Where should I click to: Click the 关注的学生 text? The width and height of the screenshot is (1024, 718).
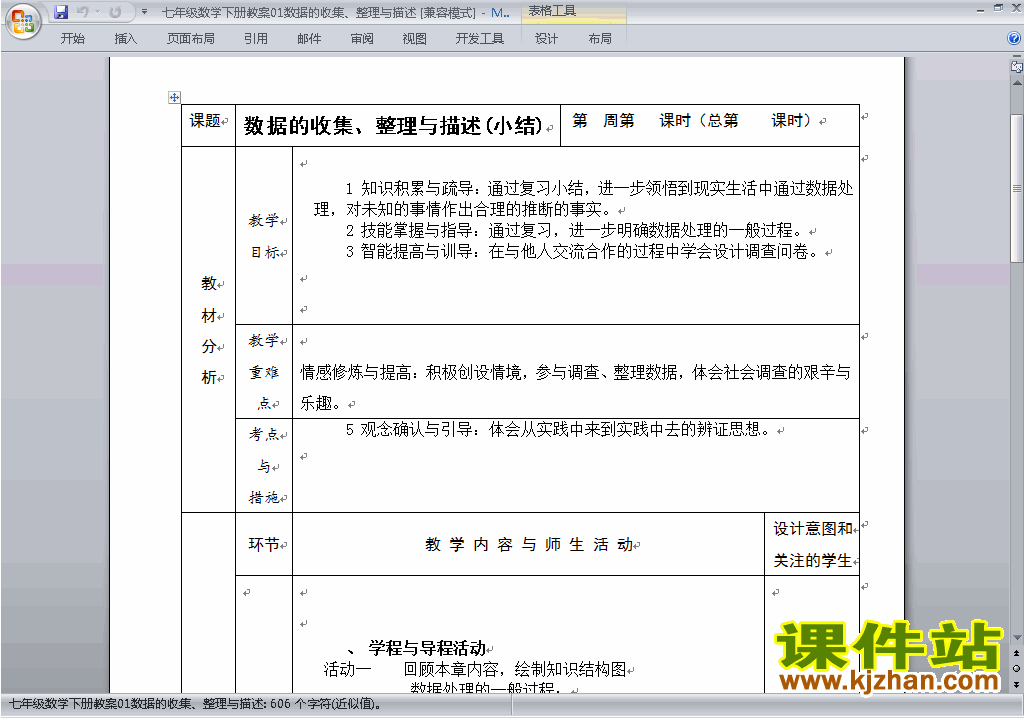click(812, 561)
